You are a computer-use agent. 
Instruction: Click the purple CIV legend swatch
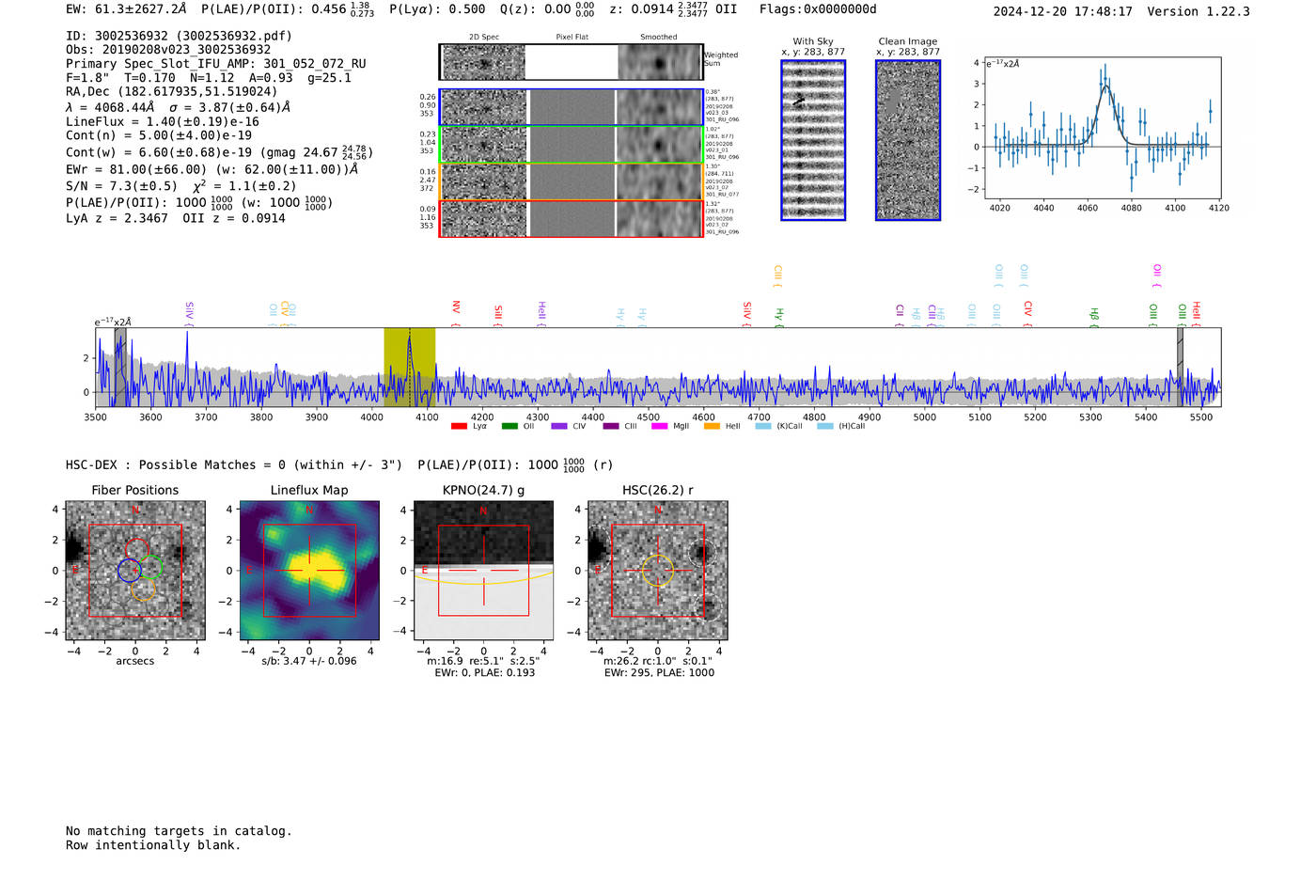(559, 427)
